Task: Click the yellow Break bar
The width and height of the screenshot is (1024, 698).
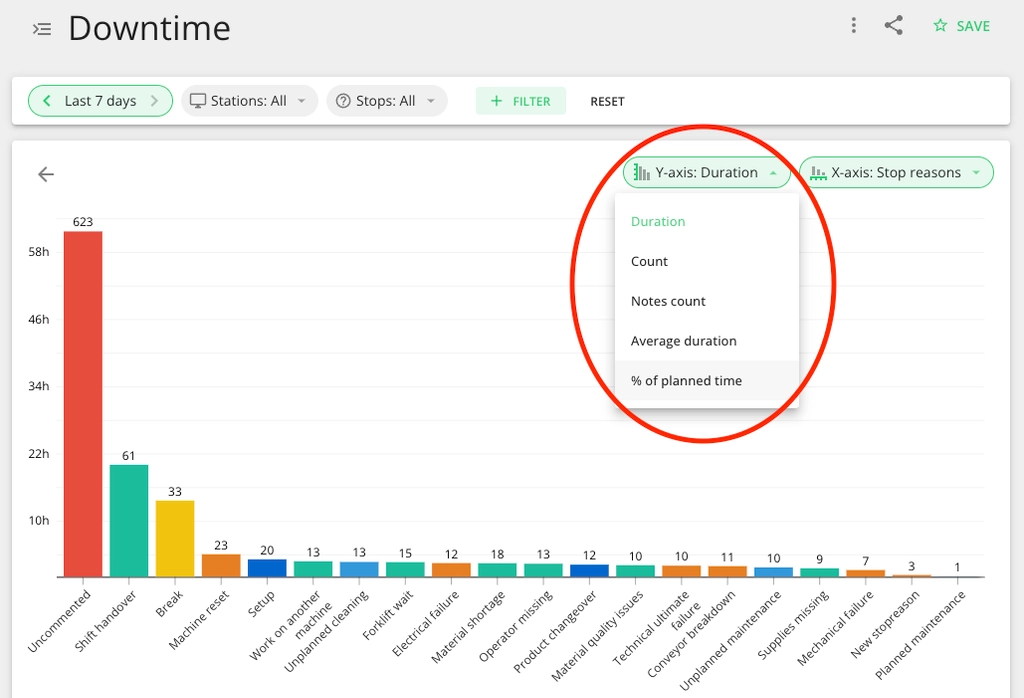Action: point(175,539)
